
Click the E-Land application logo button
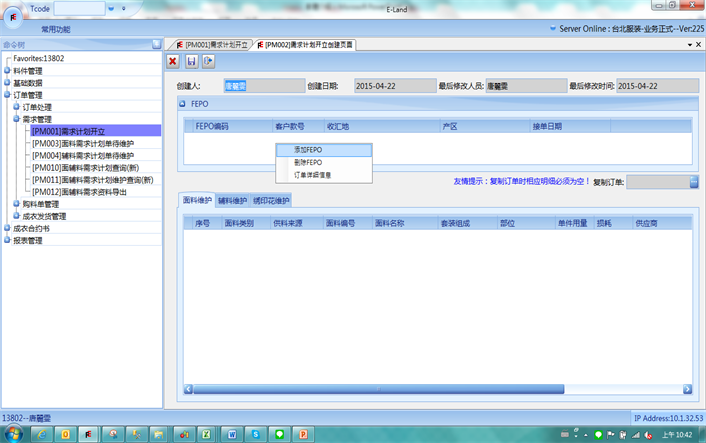point(14,17)
